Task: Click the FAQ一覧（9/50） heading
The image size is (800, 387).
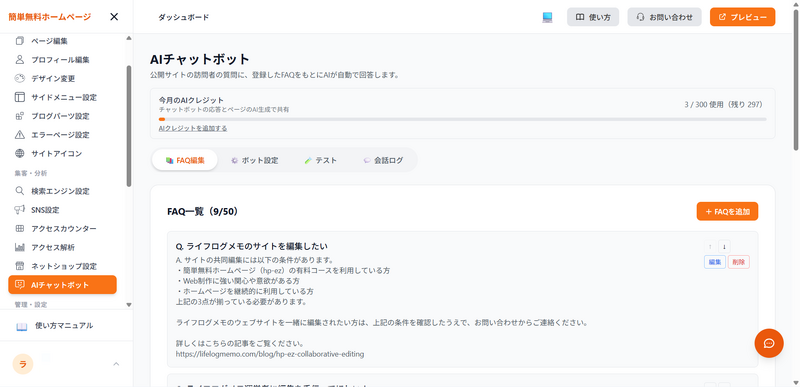Action: (x=203, y=211)
